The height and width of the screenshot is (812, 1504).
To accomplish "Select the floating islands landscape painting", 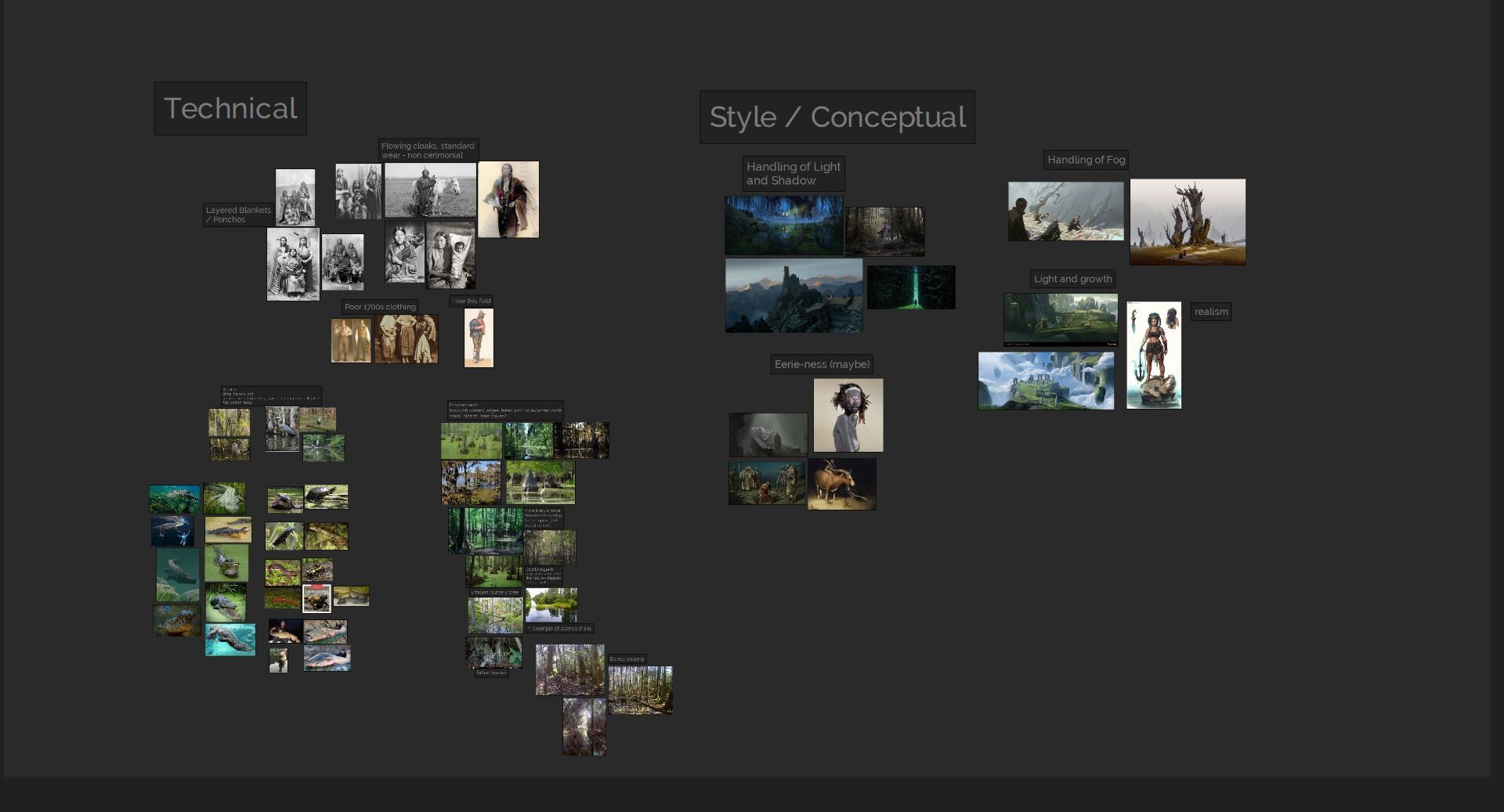I will pos(1046,381).
